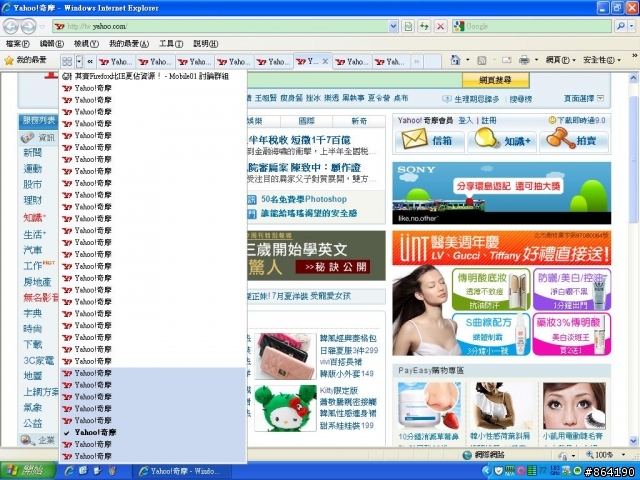
Task: Open the 說明(H) menu
Action: [x=205, y=44]
